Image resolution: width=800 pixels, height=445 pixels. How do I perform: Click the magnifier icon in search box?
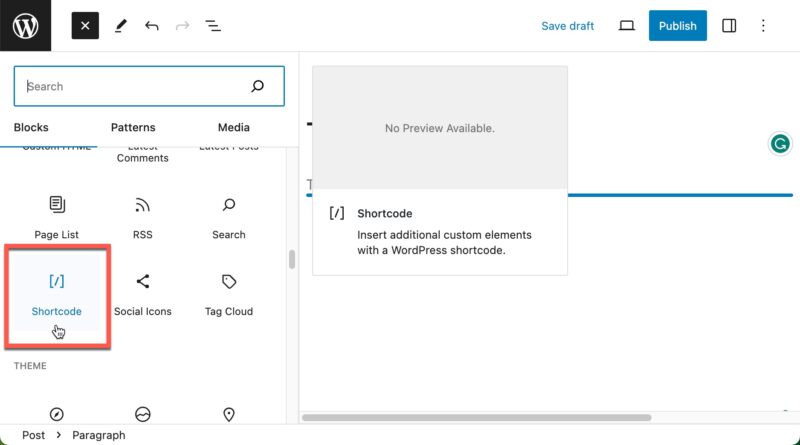[x=258, y=86]
